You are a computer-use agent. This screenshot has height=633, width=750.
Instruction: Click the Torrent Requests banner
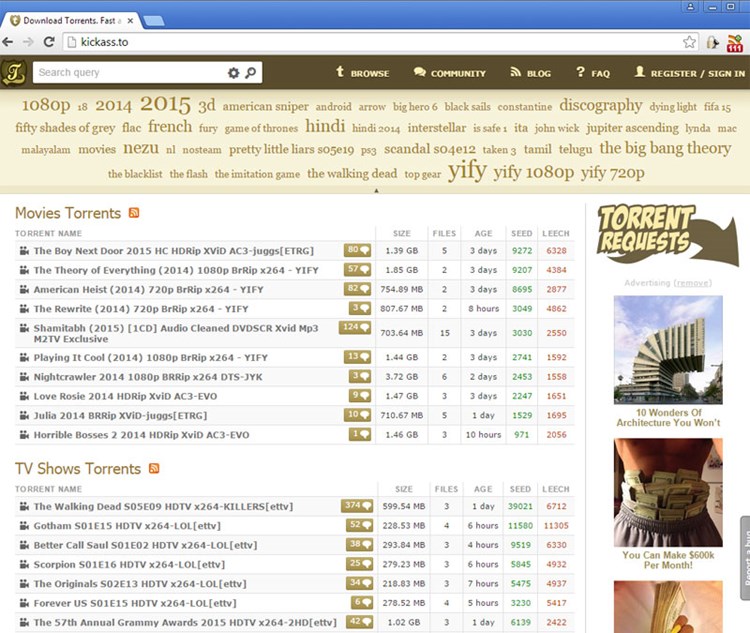pos(667,234)
